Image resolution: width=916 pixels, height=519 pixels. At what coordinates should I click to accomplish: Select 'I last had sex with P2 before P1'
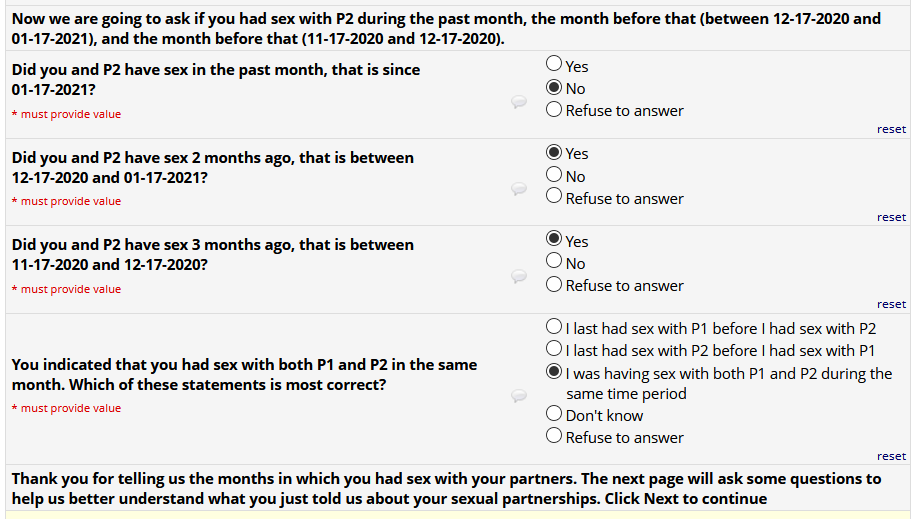click(x=554, y=349)
